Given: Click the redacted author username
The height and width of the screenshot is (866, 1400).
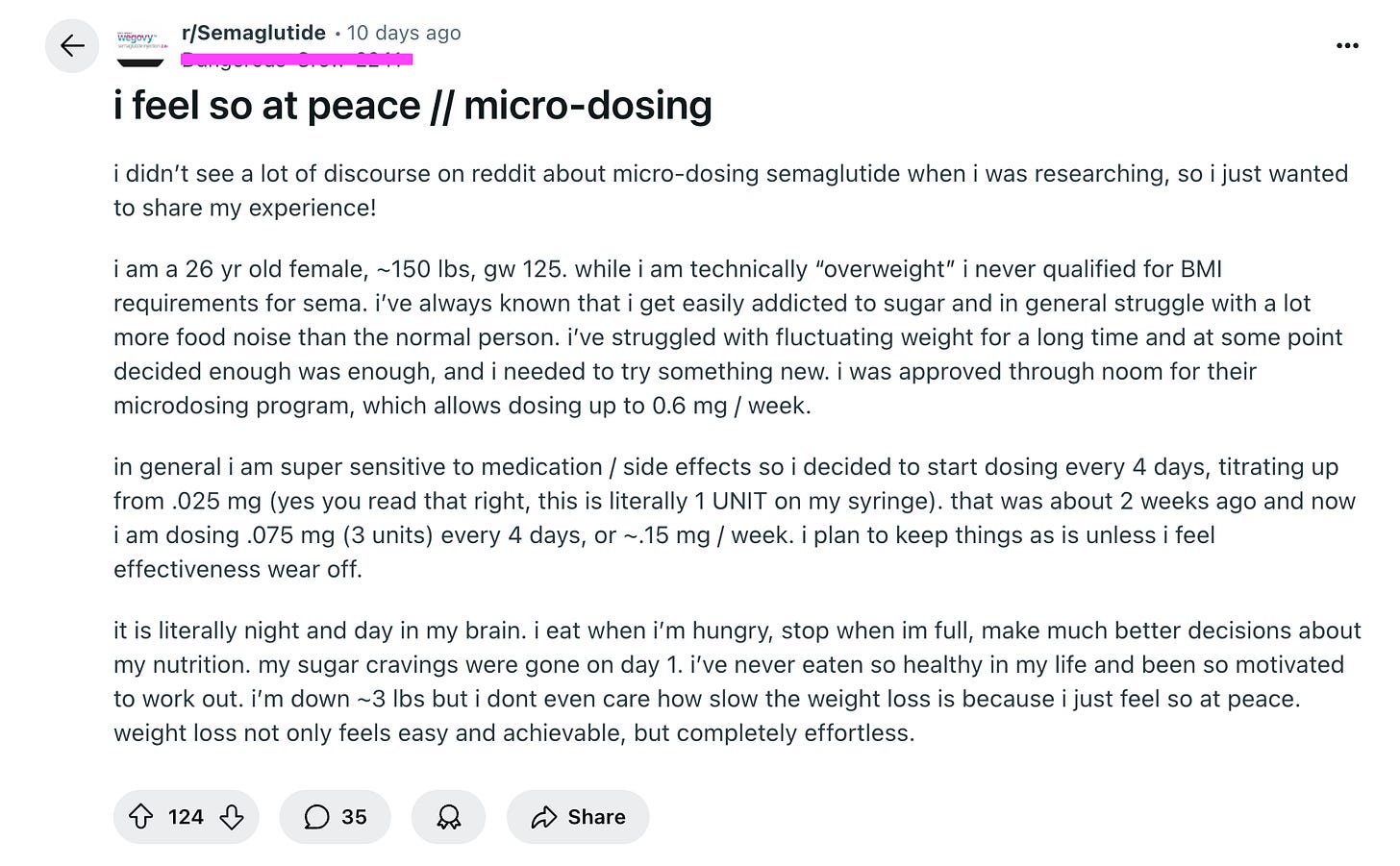Looking at the screenshot, I should coord(296,60).
